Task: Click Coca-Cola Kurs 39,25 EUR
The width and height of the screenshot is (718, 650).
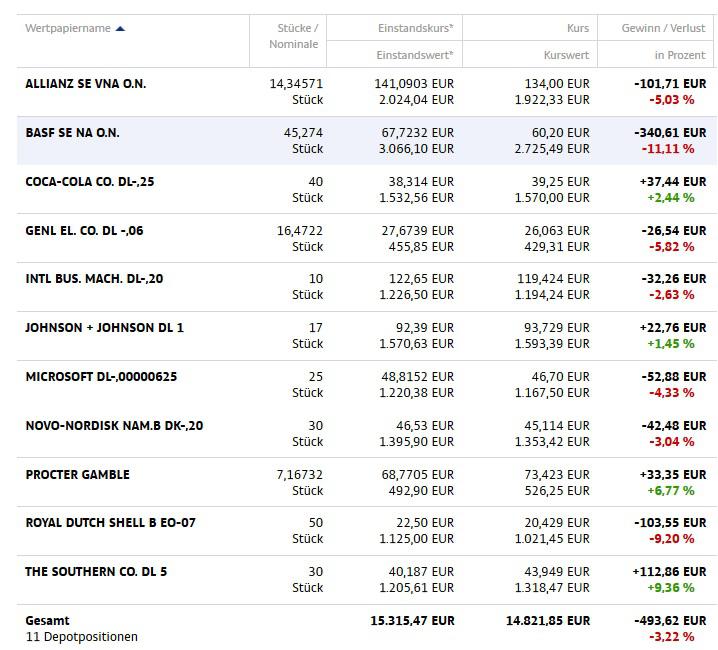Action: pos(560,182)
